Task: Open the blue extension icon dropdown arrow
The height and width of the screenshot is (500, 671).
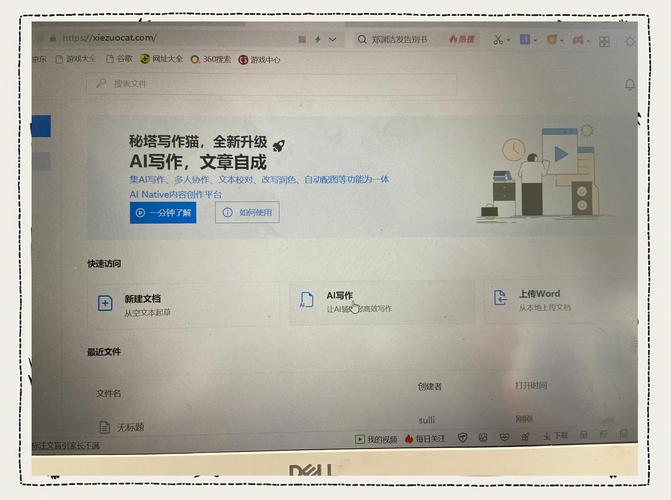Action: 535,40
